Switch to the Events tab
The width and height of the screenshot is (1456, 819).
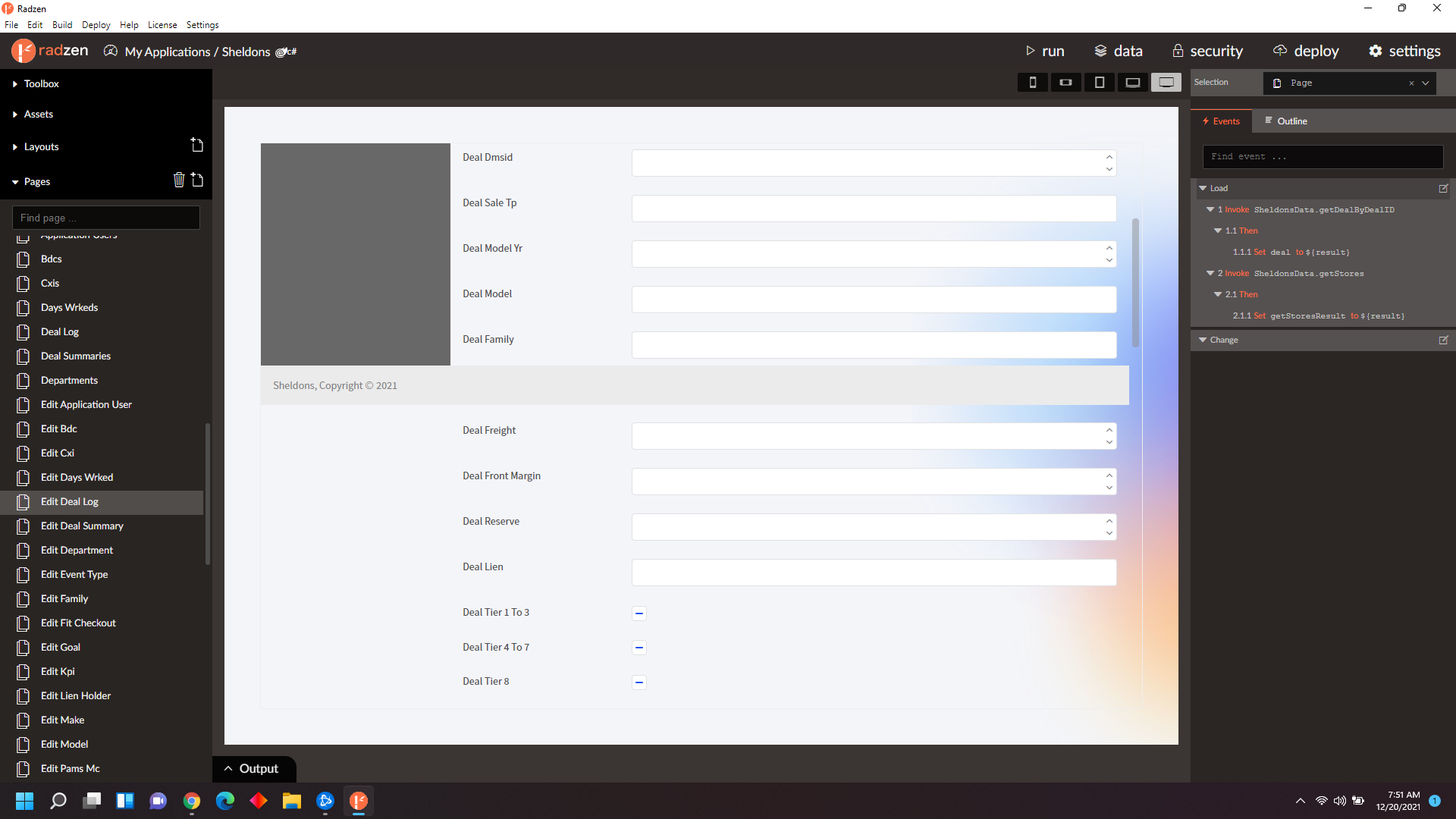(1221, 121)
